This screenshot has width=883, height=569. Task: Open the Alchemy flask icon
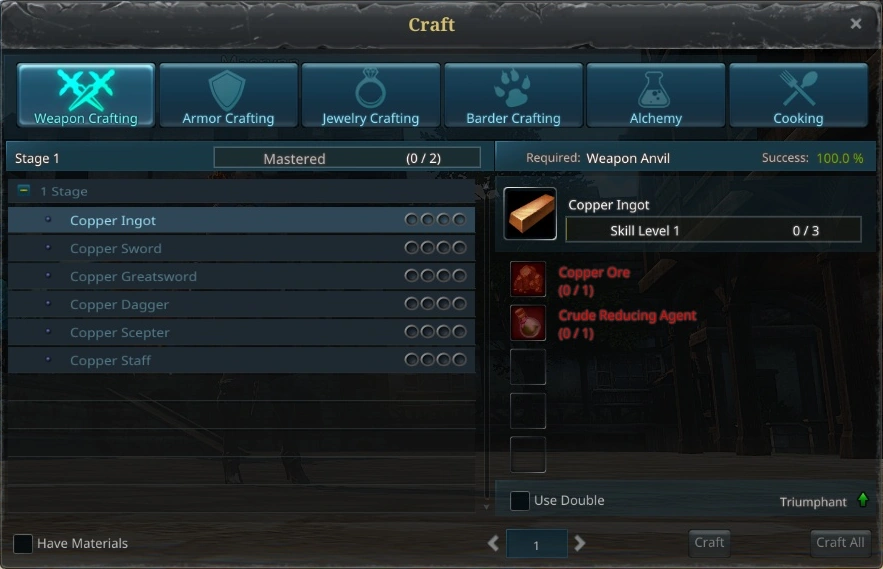[655, 89]
